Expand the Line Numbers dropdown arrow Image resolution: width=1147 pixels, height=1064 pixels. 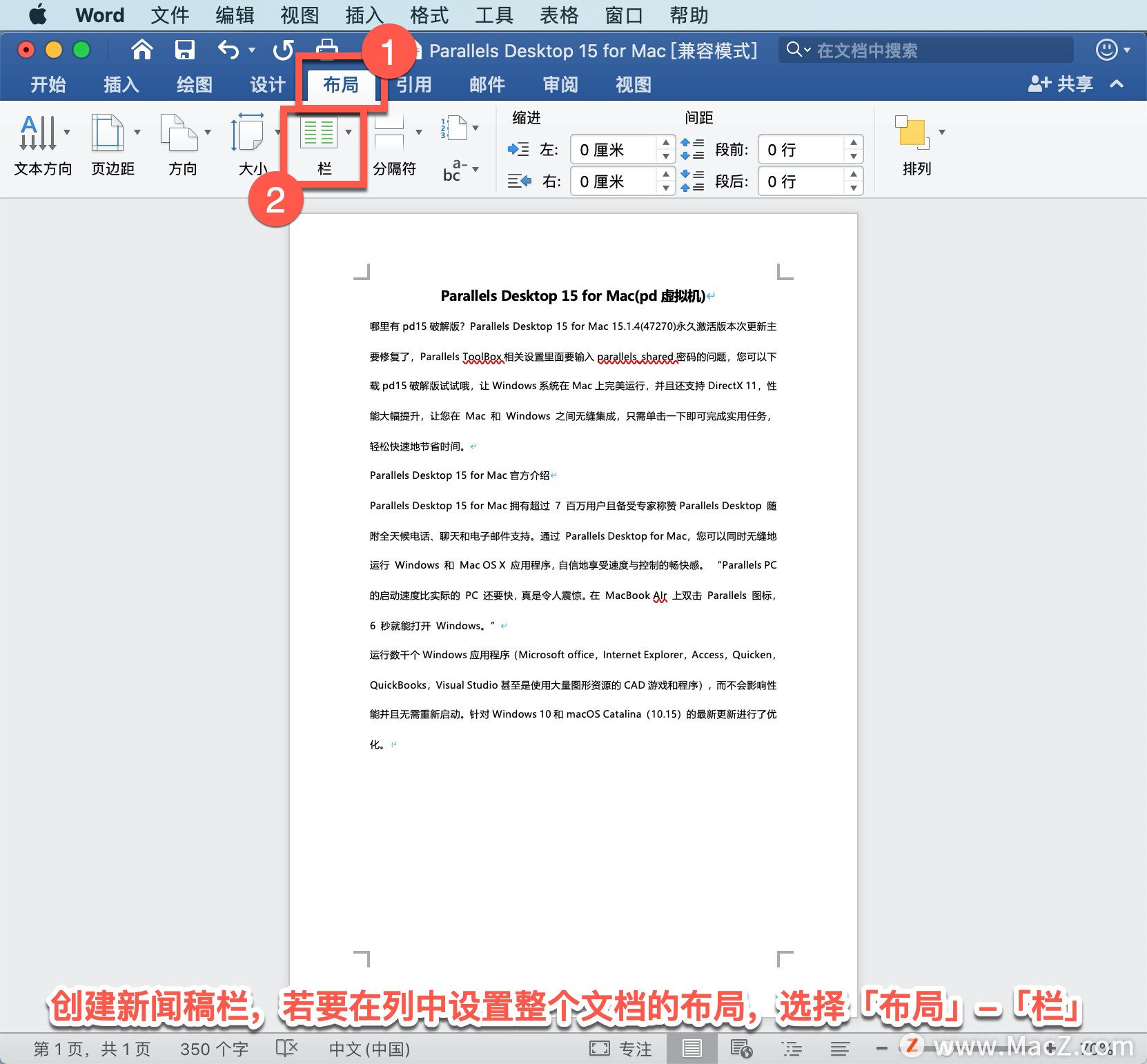click(x=476, y=128)
